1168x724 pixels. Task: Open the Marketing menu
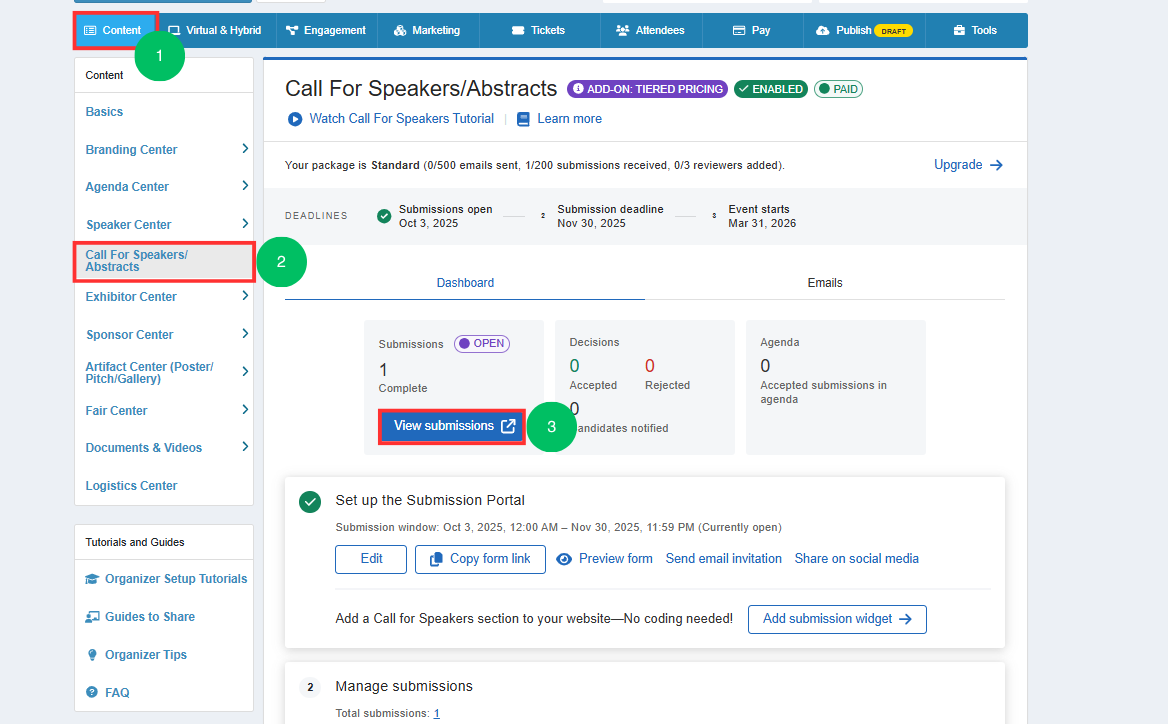coord(428,31)
